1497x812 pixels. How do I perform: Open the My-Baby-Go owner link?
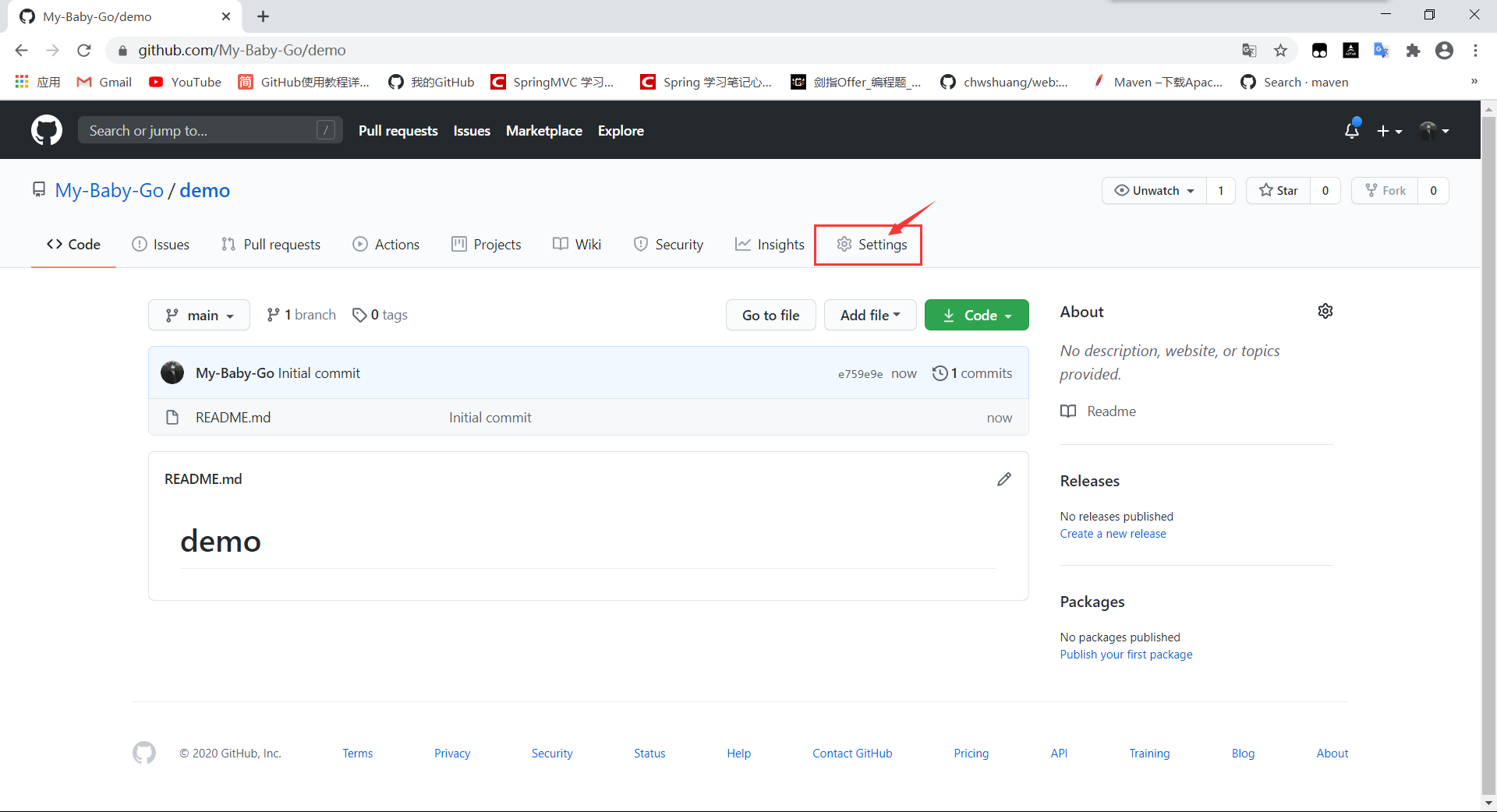109,191
